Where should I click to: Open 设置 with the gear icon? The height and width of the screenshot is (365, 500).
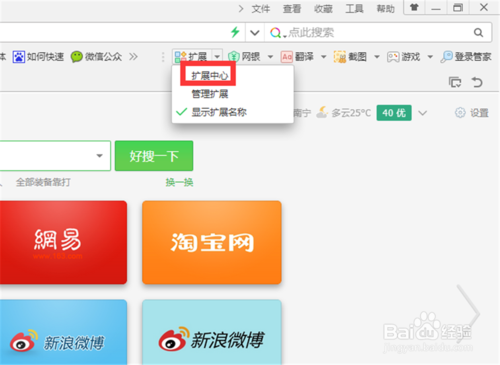(x=472, y=113)
